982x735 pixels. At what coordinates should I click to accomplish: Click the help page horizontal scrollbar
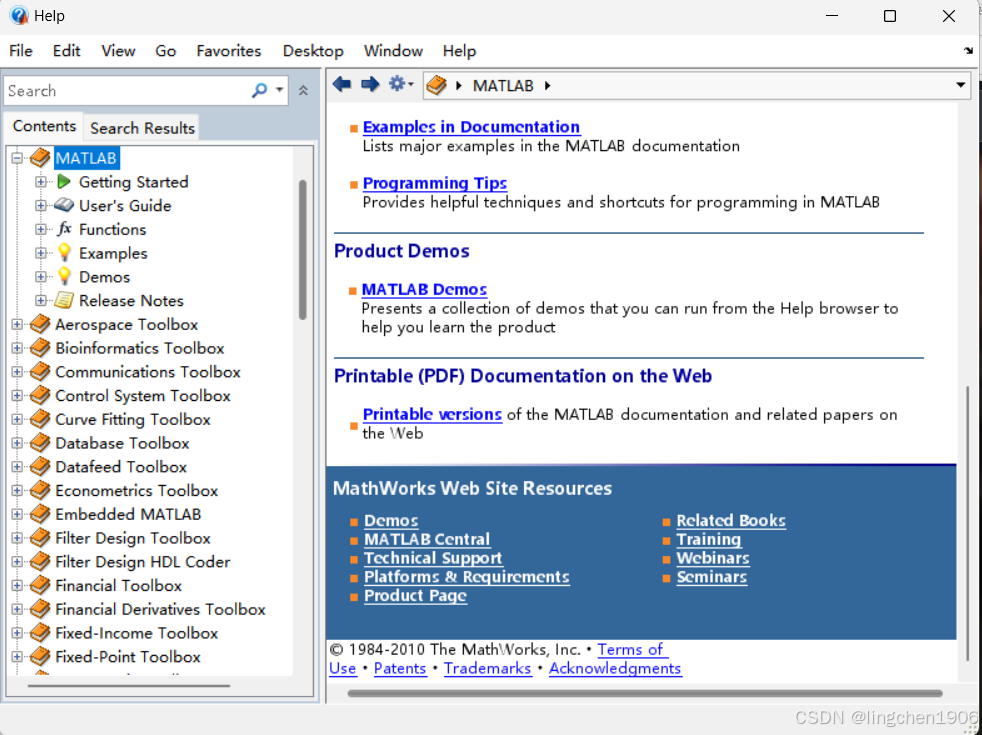tap(645, 693)
